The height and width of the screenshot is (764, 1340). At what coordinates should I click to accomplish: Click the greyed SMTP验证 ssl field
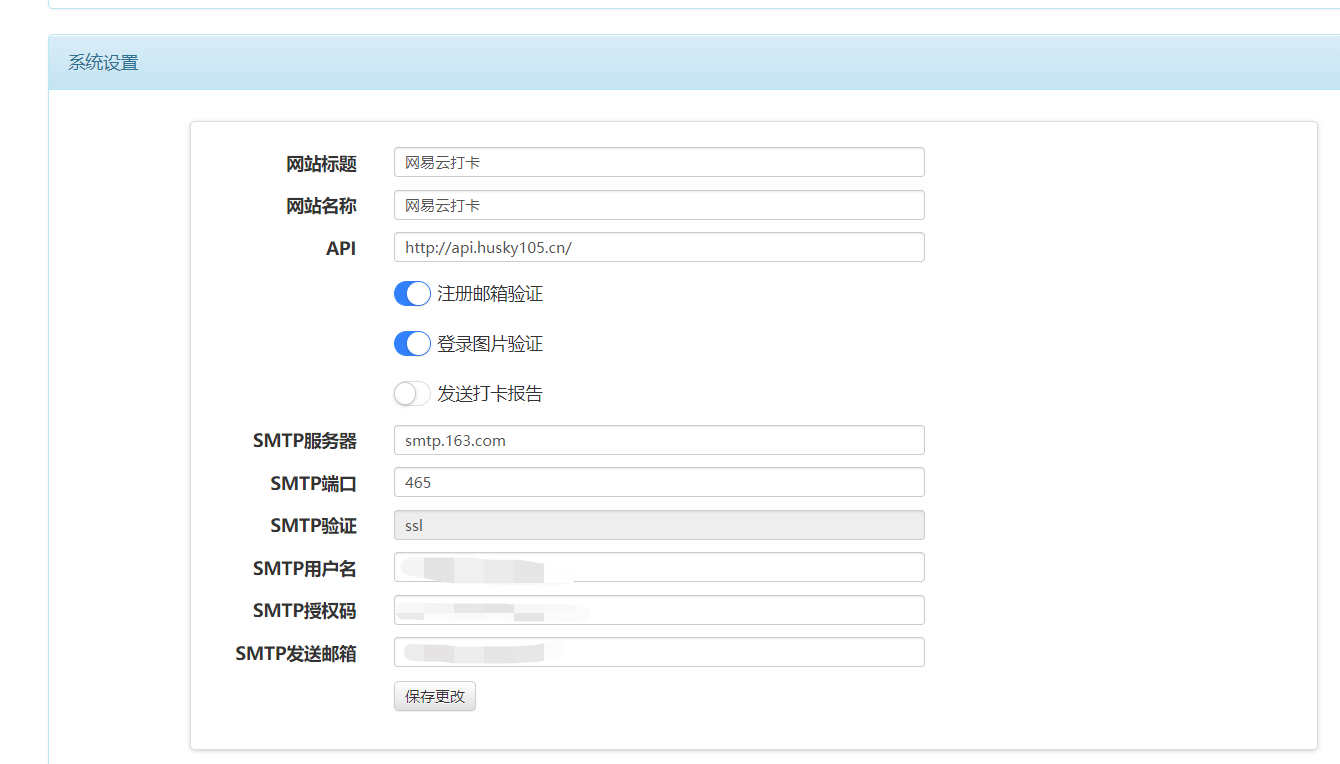pos(658,525)
